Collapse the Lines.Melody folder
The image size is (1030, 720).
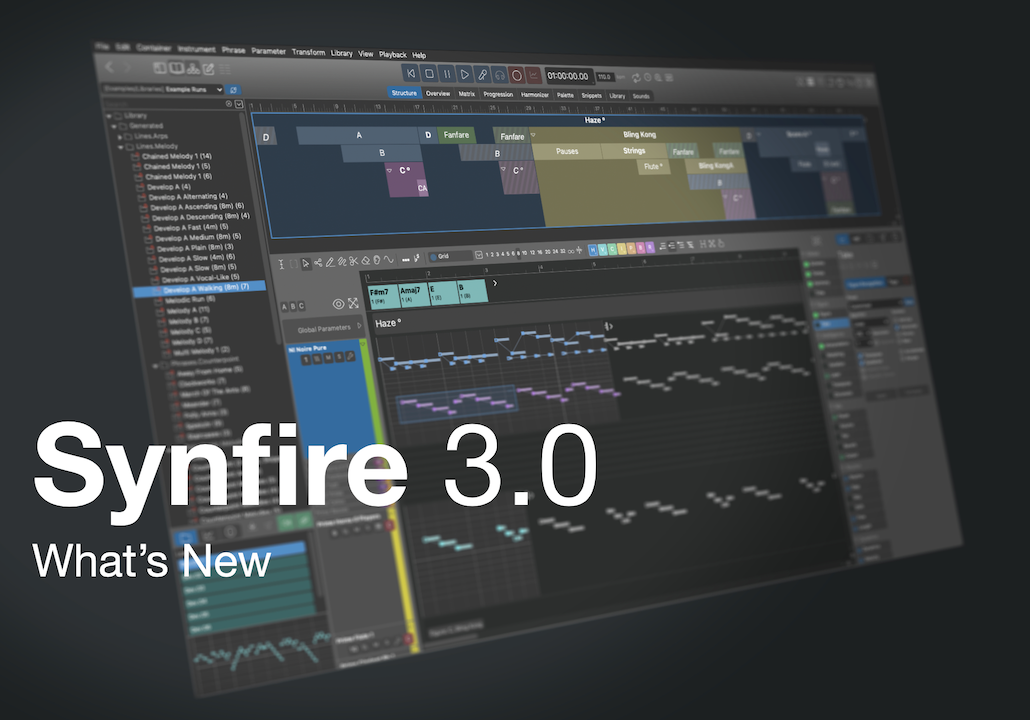pos(119,146)
